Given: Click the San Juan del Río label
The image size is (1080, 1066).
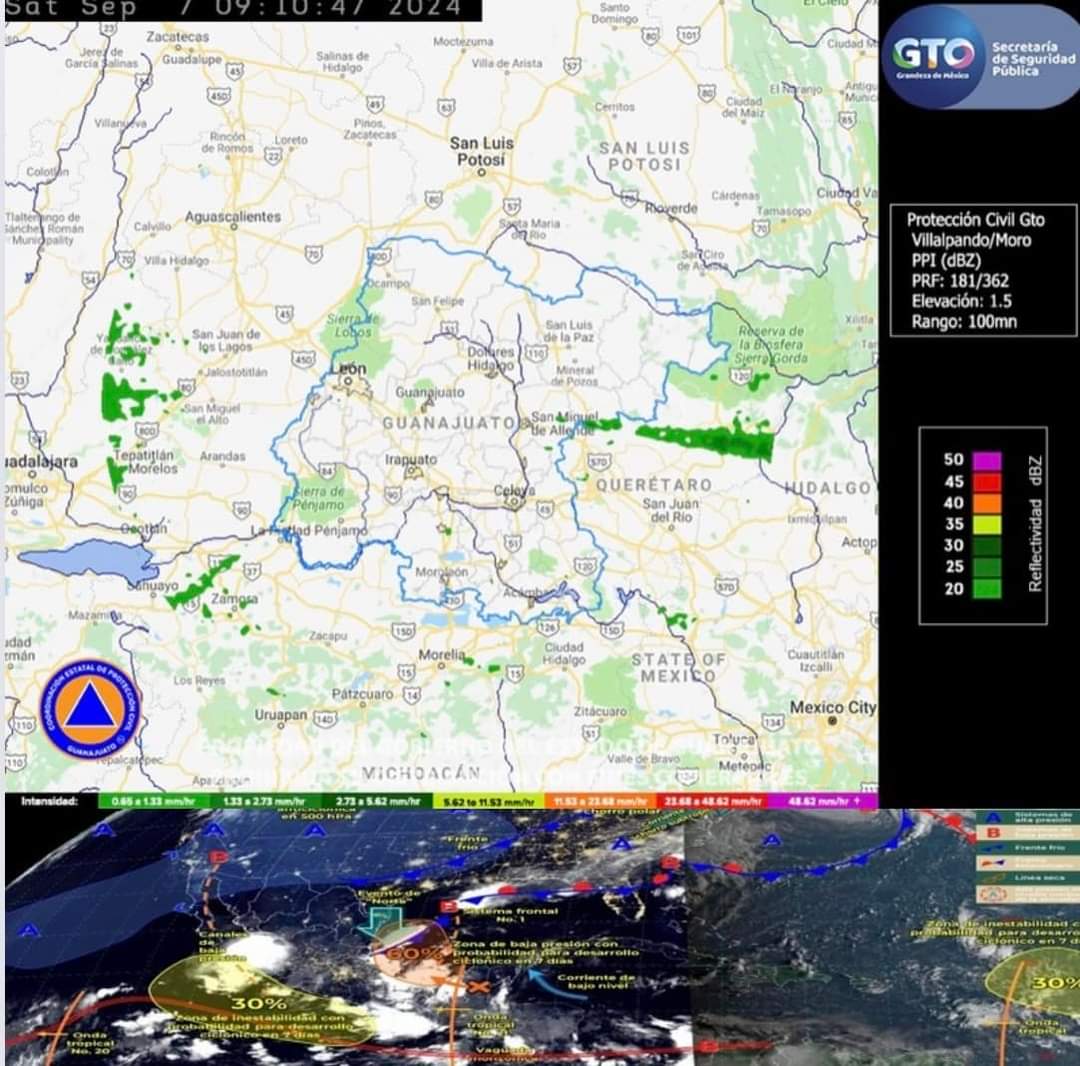Looking at the screenshot, I should [671, 510].
